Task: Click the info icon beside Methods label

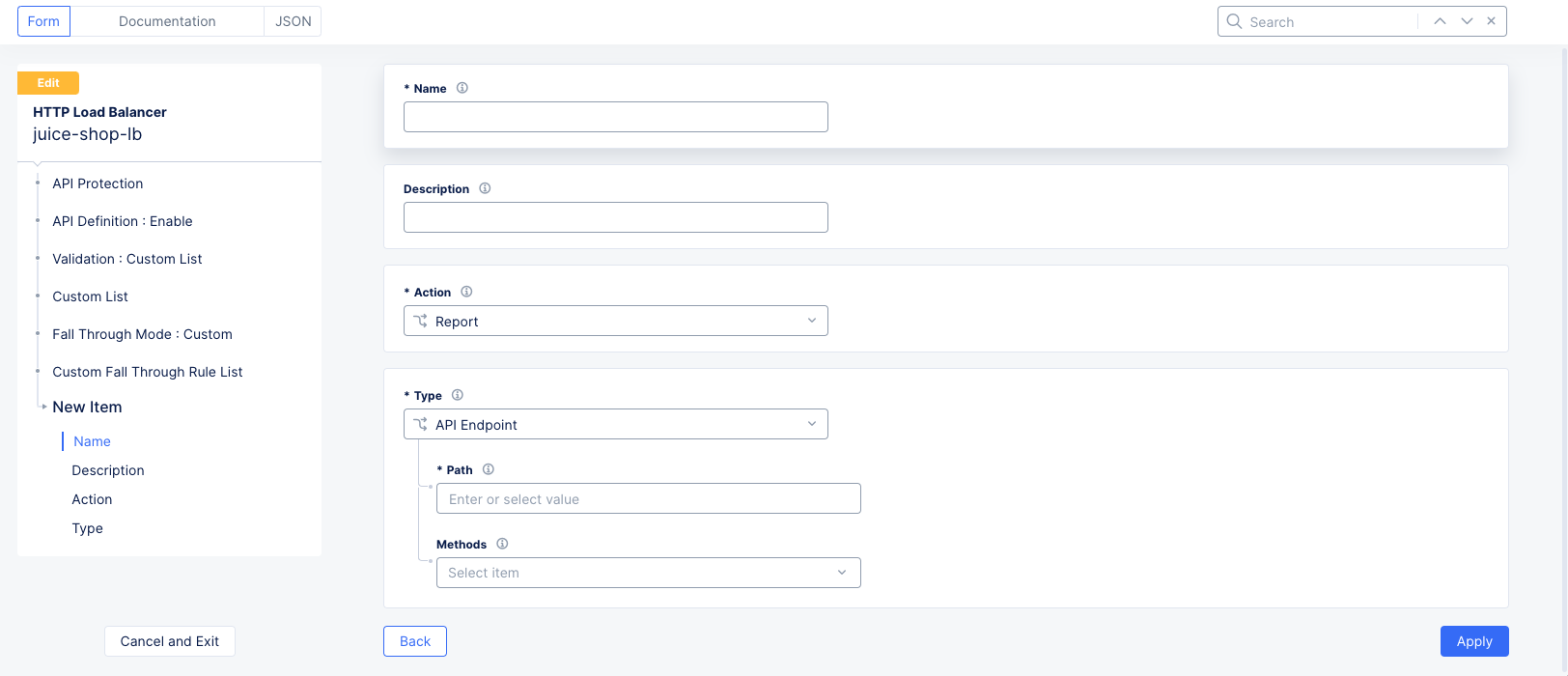Action: click(x=502, y=544)
